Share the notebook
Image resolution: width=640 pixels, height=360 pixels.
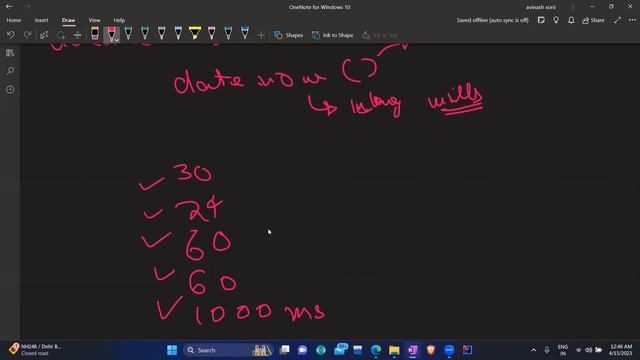(593, 20)
